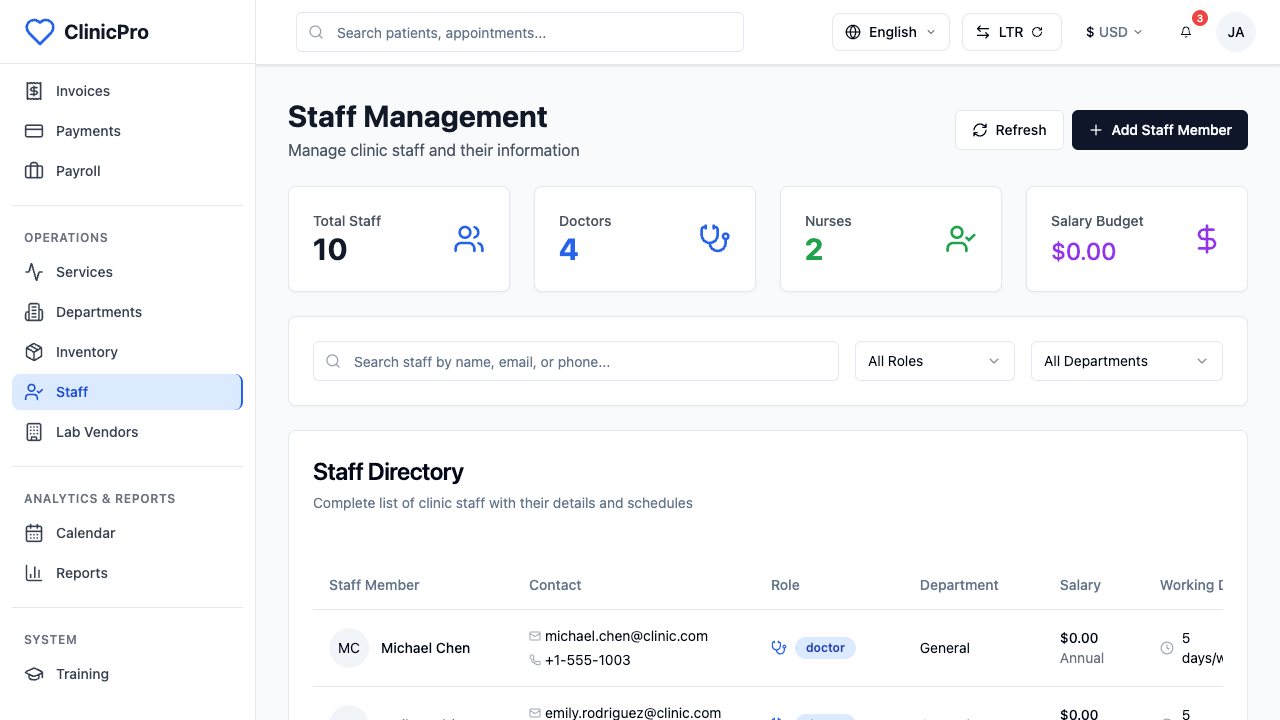Screen dimensions: 1280x720
Task: Click the Payments credit card icon
Action: click(x=34, y=131)
